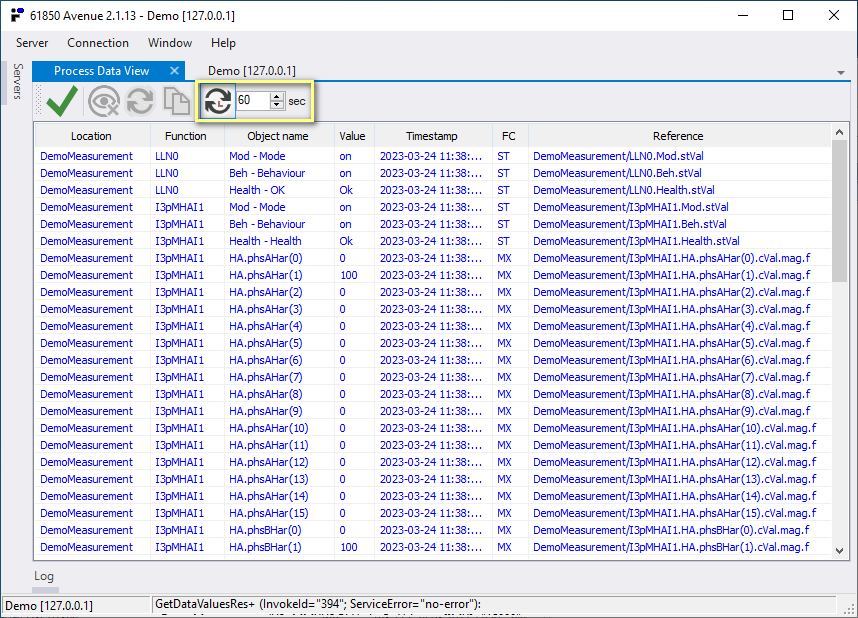Screen dimensions: 858x618
Task: Sort by the Reference column header
Action: [x=678, y=136]
